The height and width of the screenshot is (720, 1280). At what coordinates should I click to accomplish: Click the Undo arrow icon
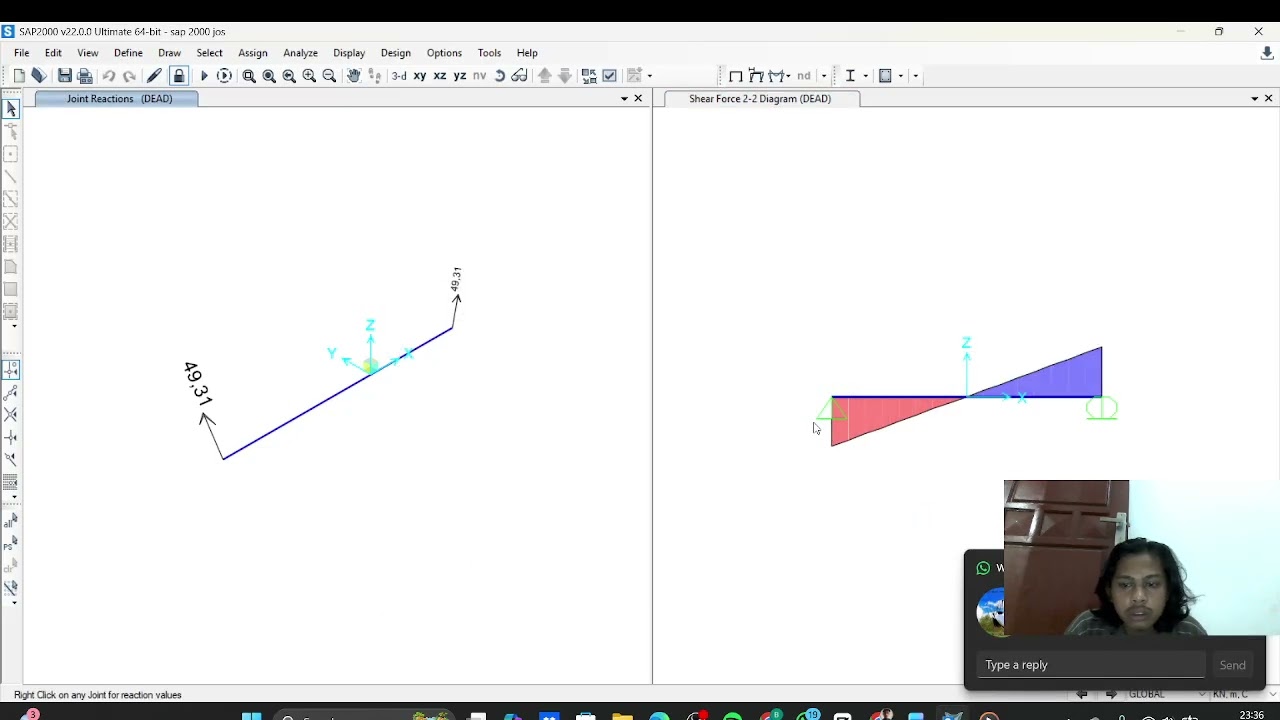point(109,76)
